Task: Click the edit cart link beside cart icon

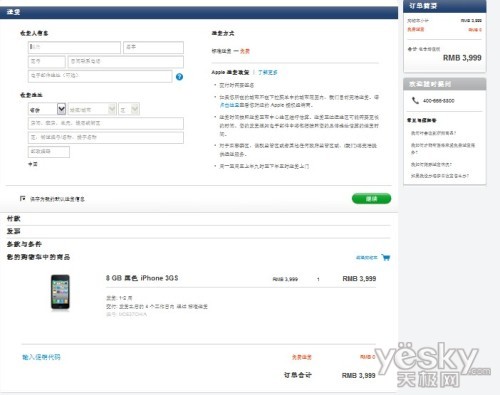Action: pos(367,257)
